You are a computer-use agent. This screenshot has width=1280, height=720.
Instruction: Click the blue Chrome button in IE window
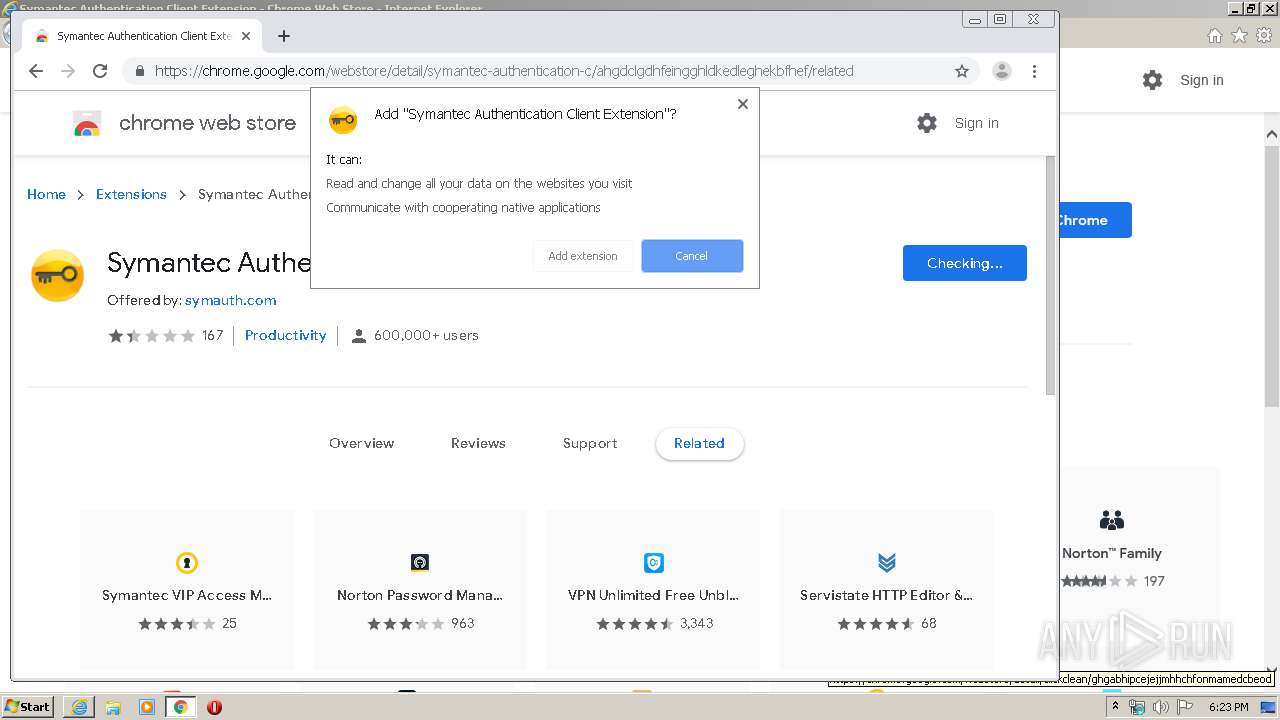(1095, 220)
